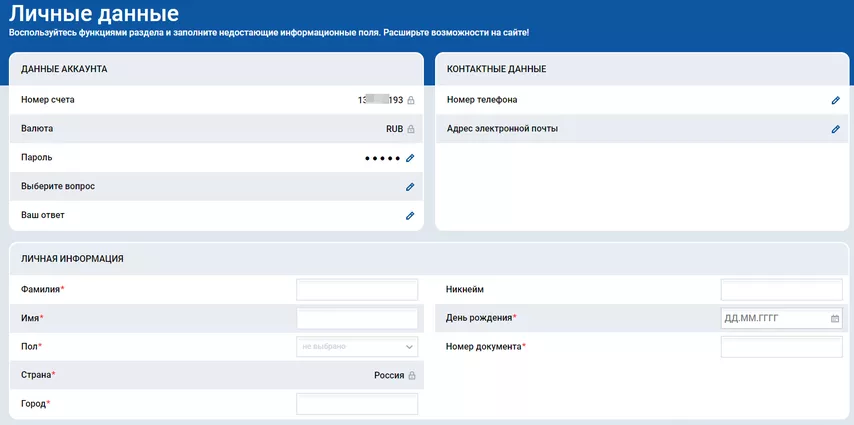Click the birthday date field ДД.ММ.ГГГГ

click(x=772, y=319)
